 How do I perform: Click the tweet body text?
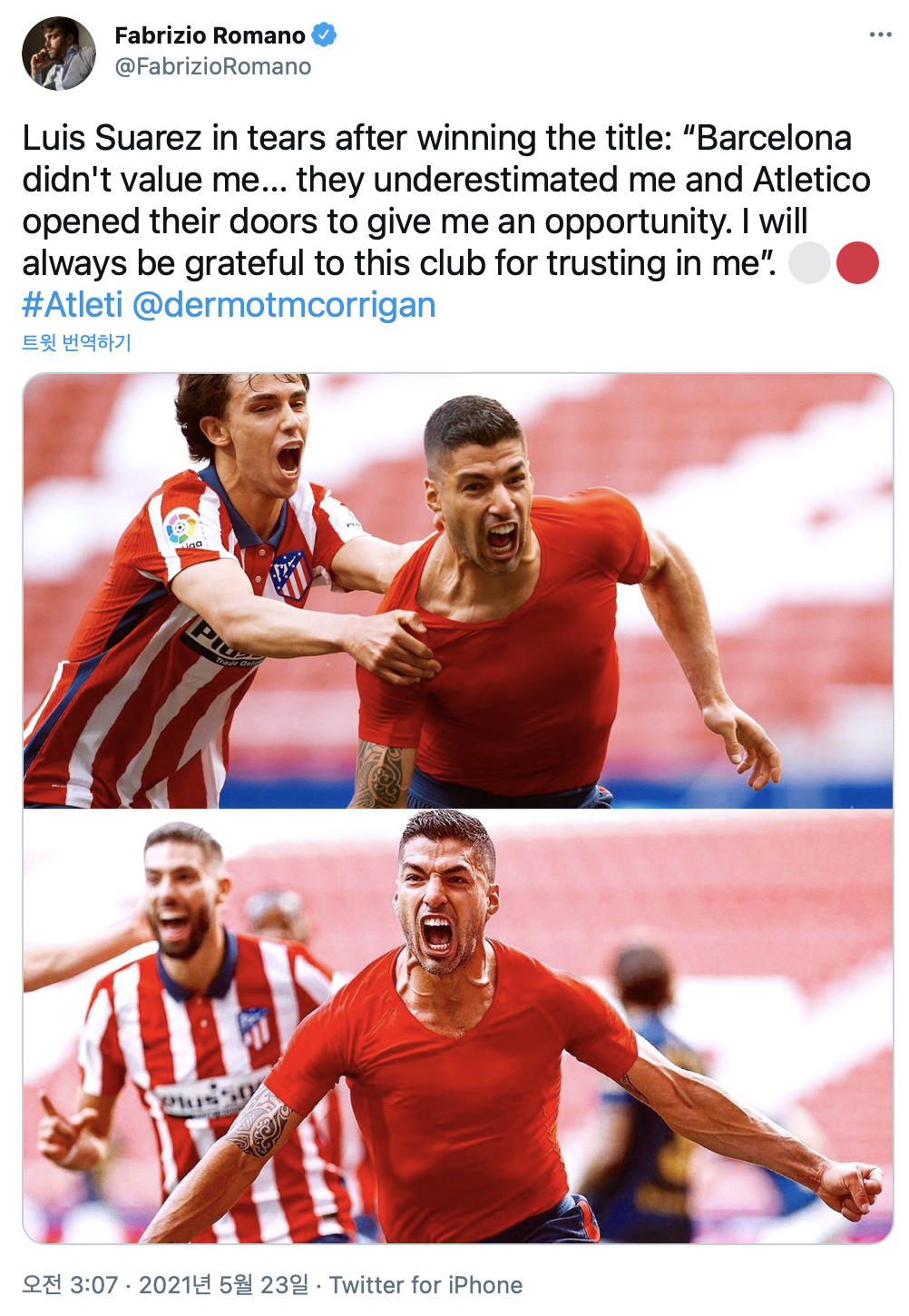coord(446,201)
